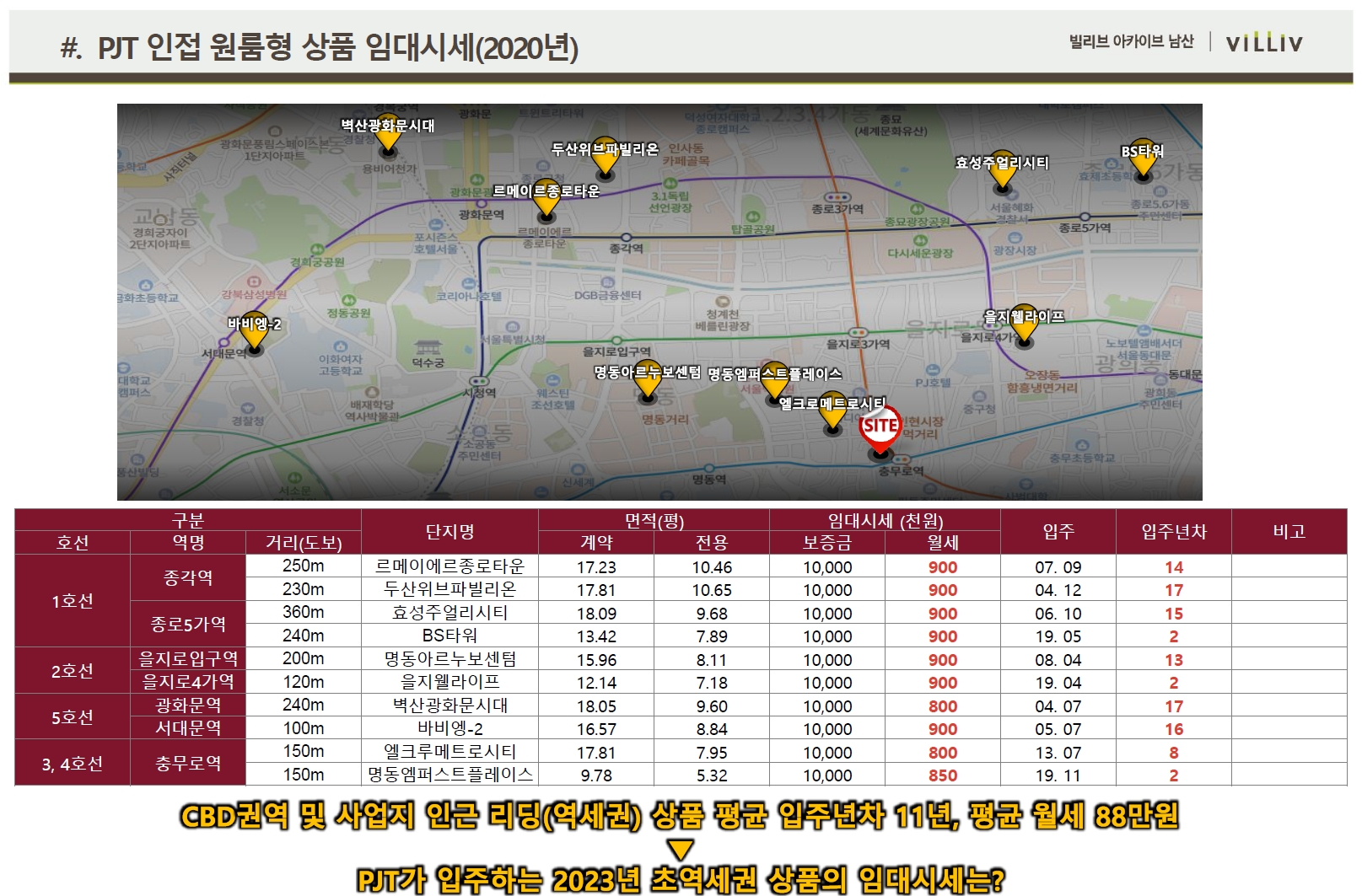Viewport: 1362px width, 896px height.
Task: Select the 면적(평) column header
Action: pyautogui.click(x=654, y=521)
